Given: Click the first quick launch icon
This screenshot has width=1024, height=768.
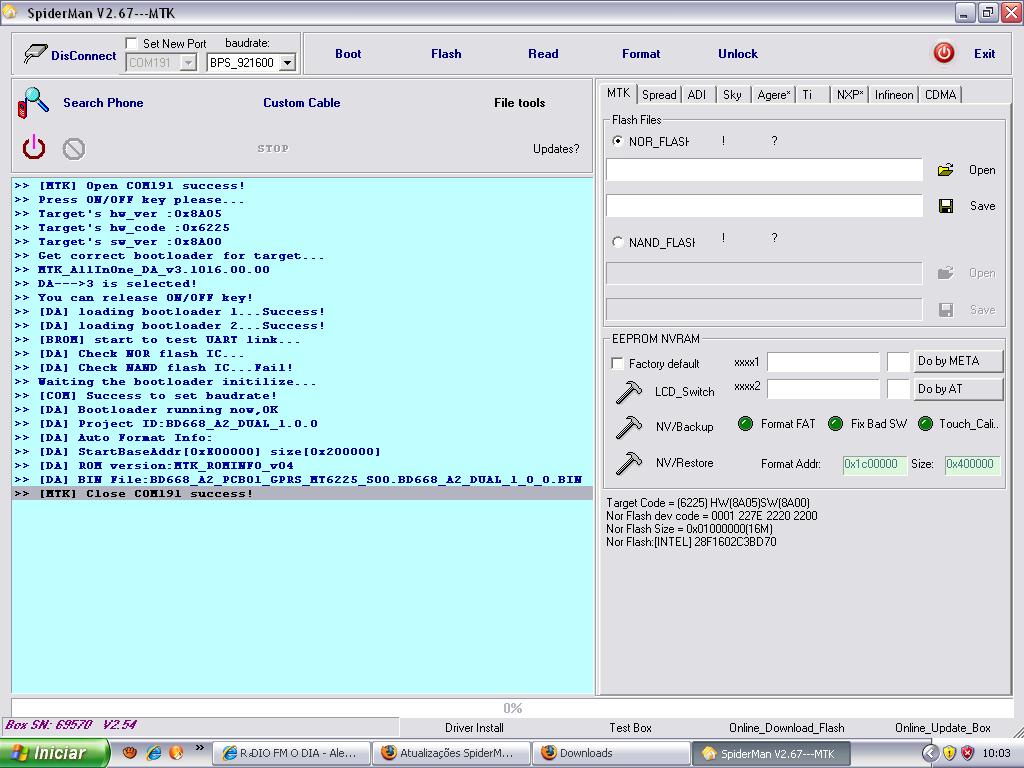Looking at the screenshot, I should click(130, 752).
